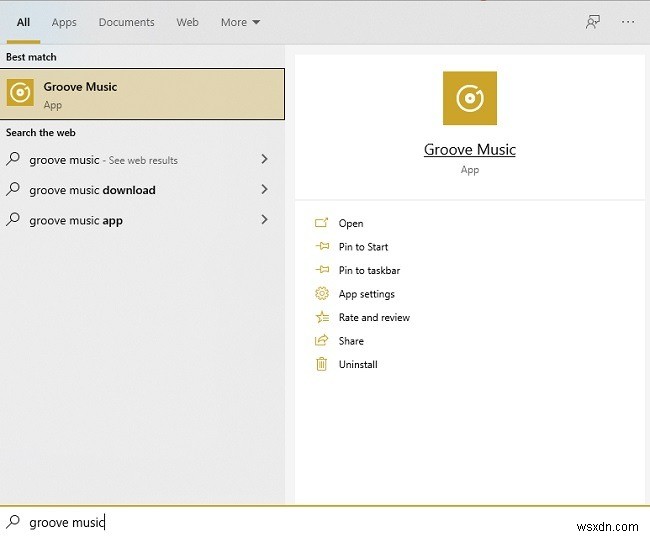Click the Groove Music title link
This screenshot has height=537, width=650.
point(470,150)
